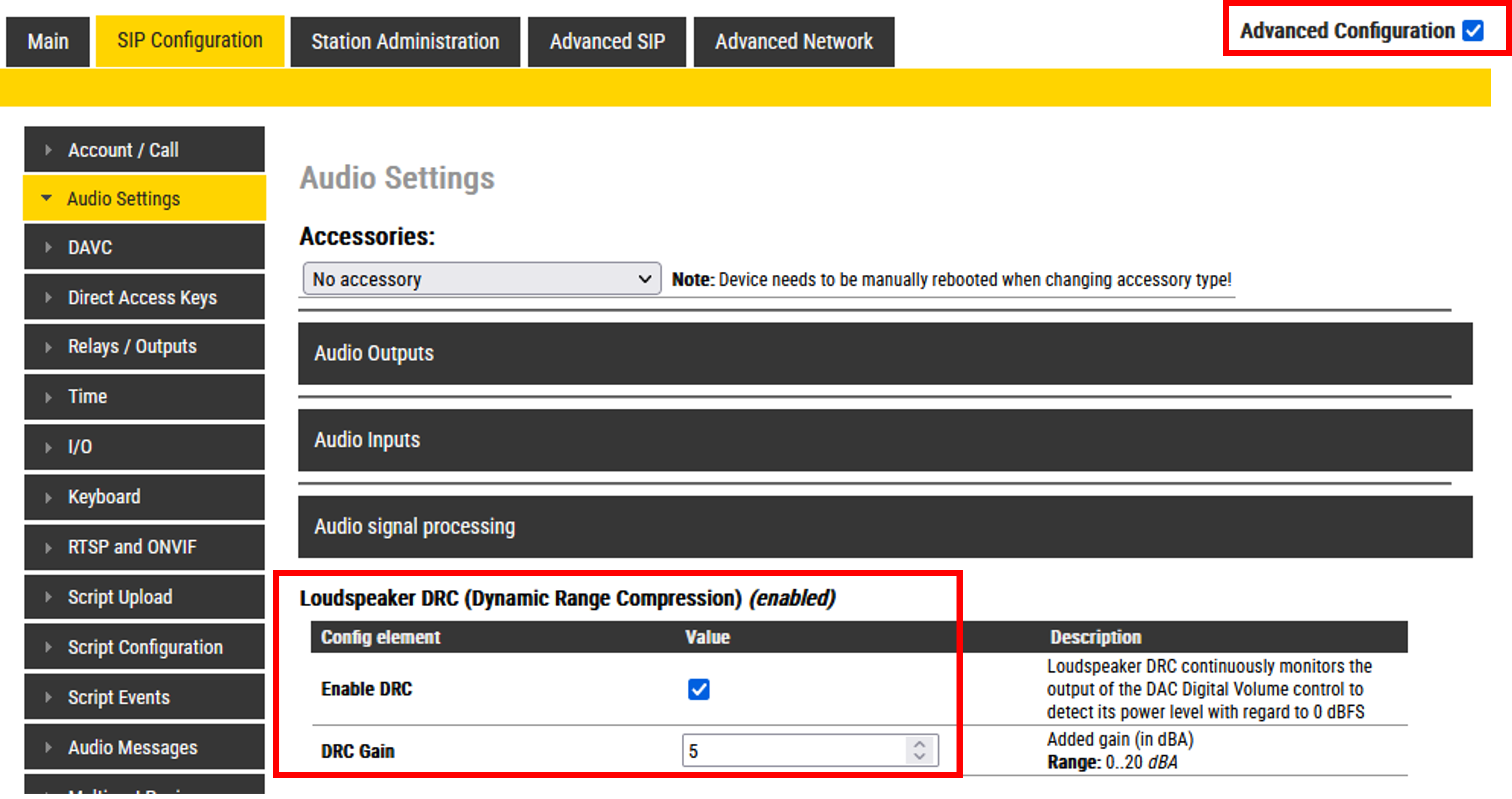This screenshot has height=799, width=1512.
Task: Open the Advanced Network tab
Action: (794, 42)
